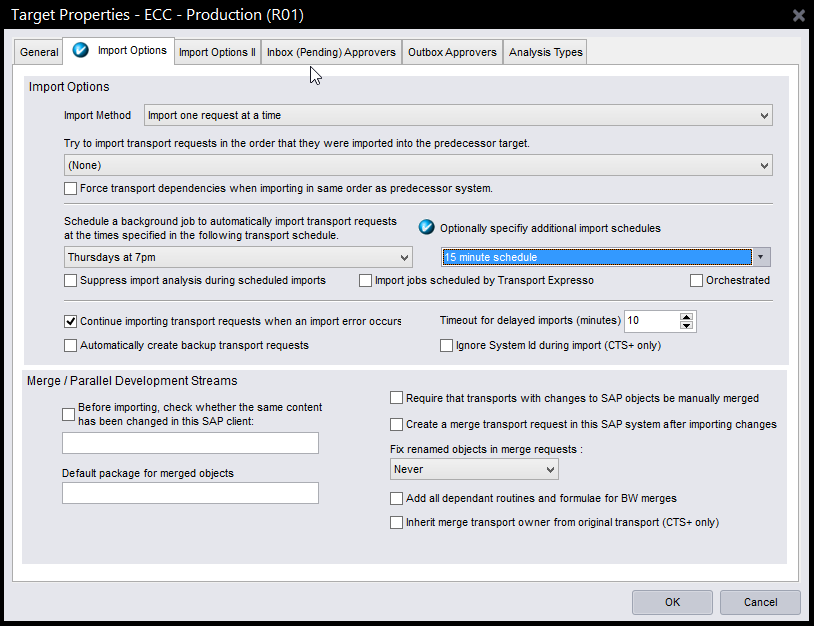Uncheck Continue importing when an import error occurs
The height and width of the screenshot is (626, 814).
[x=71, y=322]
